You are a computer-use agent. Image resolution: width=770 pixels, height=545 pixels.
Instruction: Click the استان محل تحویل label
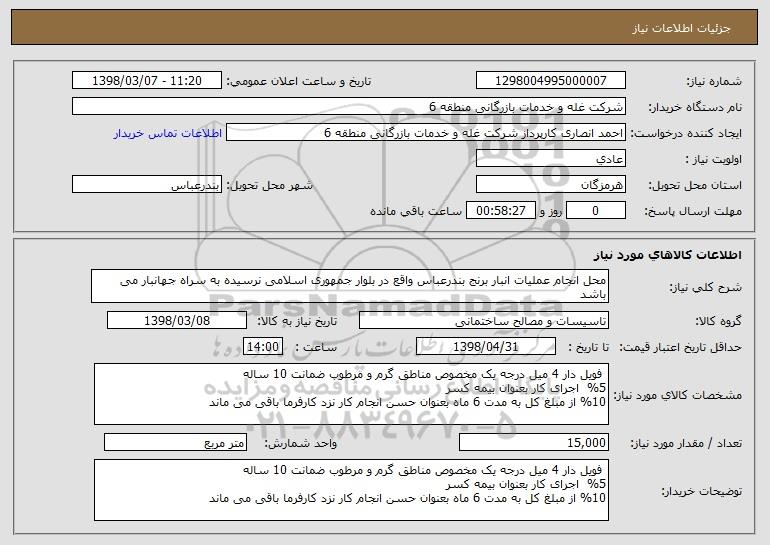point(695,186)
